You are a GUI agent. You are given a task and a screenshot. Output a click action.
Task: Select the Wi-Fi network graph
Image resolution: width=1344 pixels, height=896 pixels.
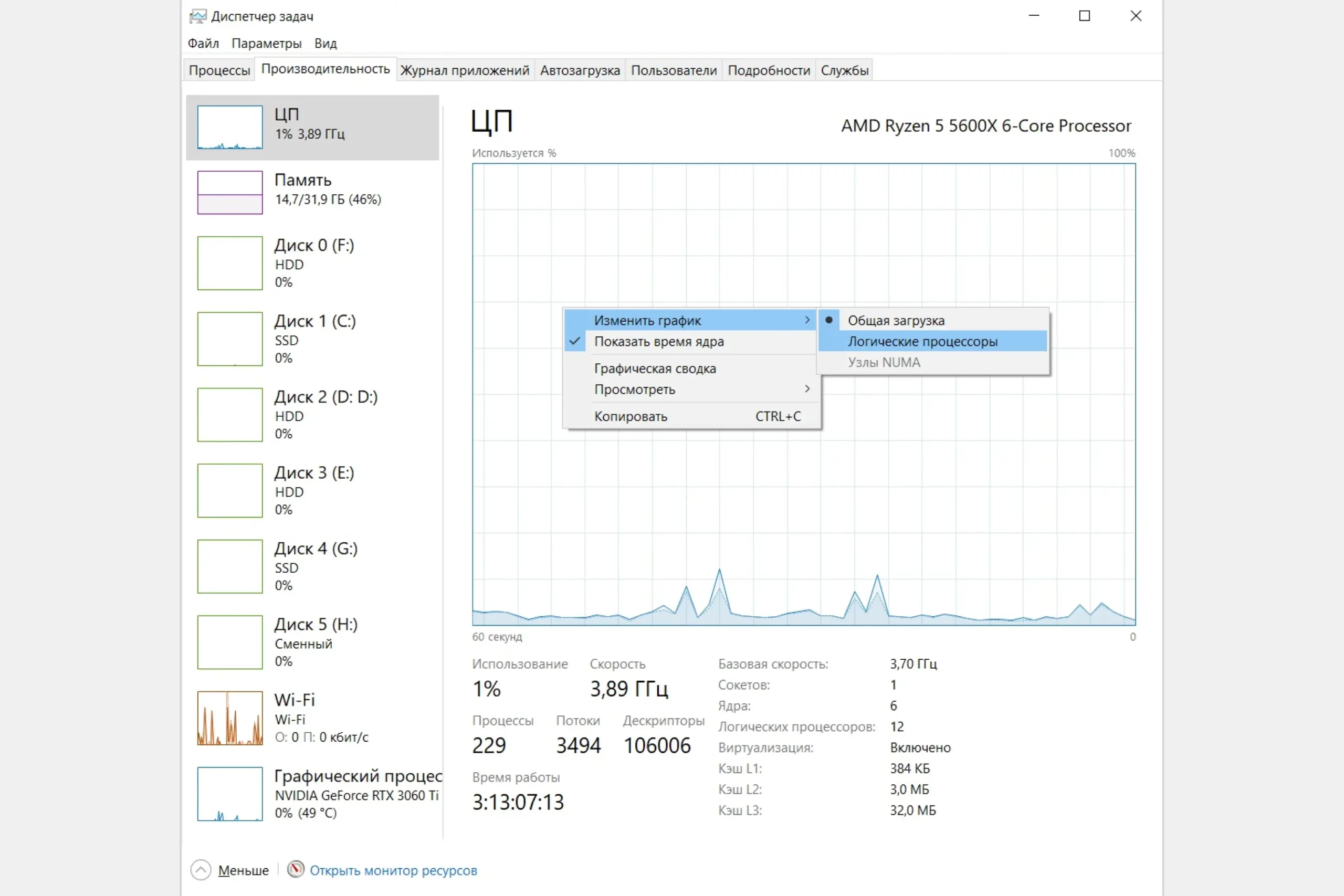click(230, 718)
